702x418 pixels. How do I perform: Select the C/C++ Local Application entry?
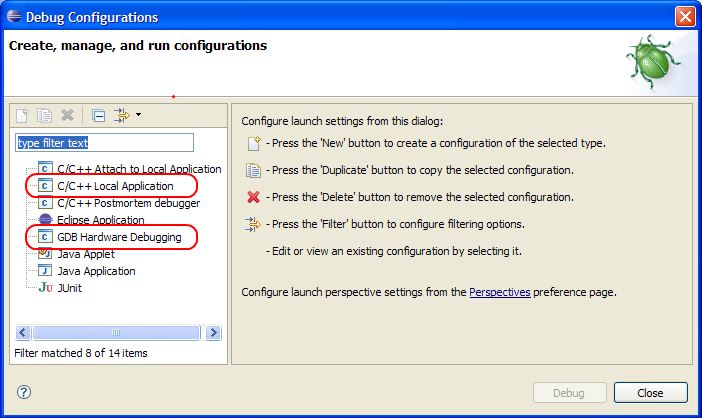106,186
